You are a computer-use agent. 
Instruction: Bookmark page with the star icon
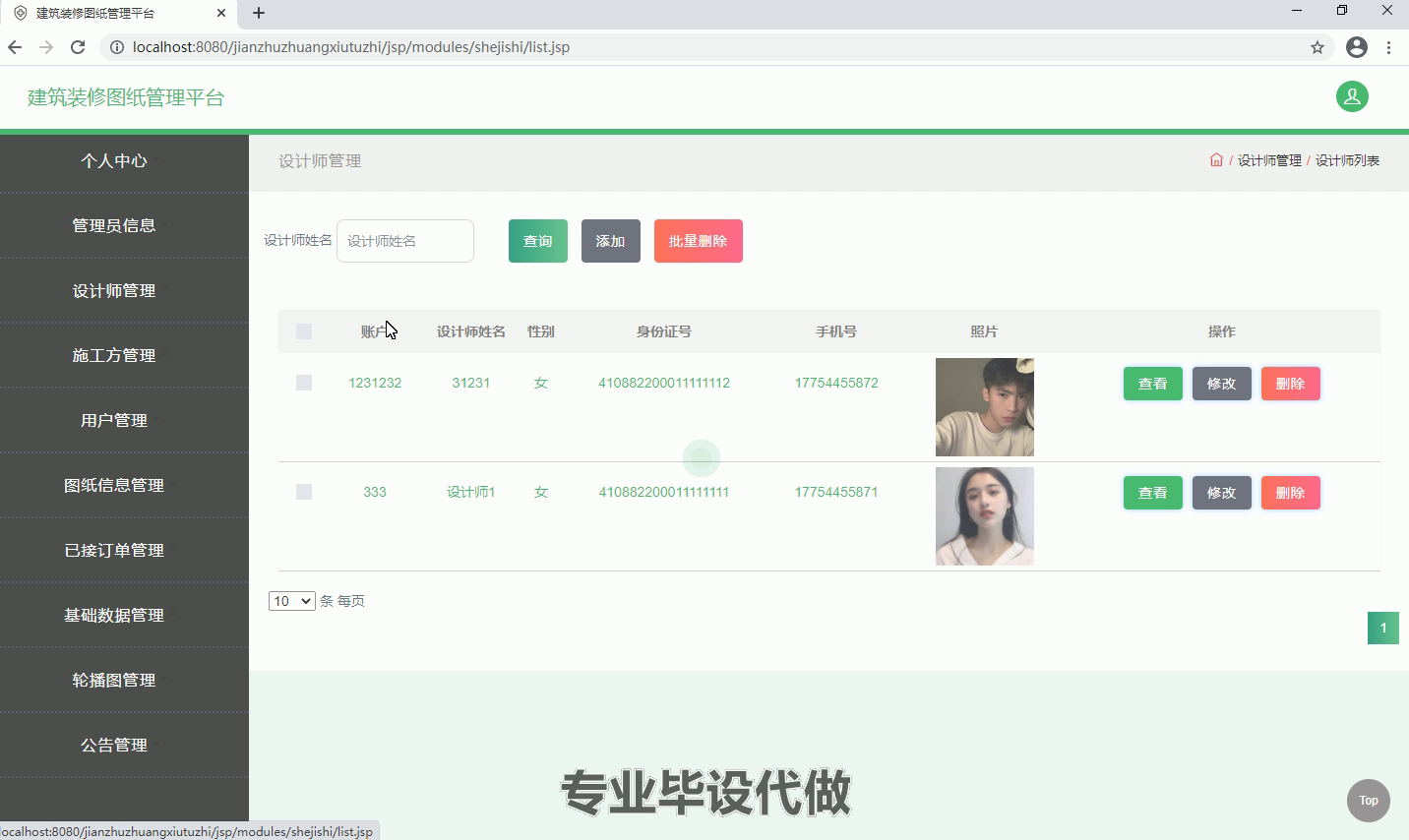point(1317,47)
